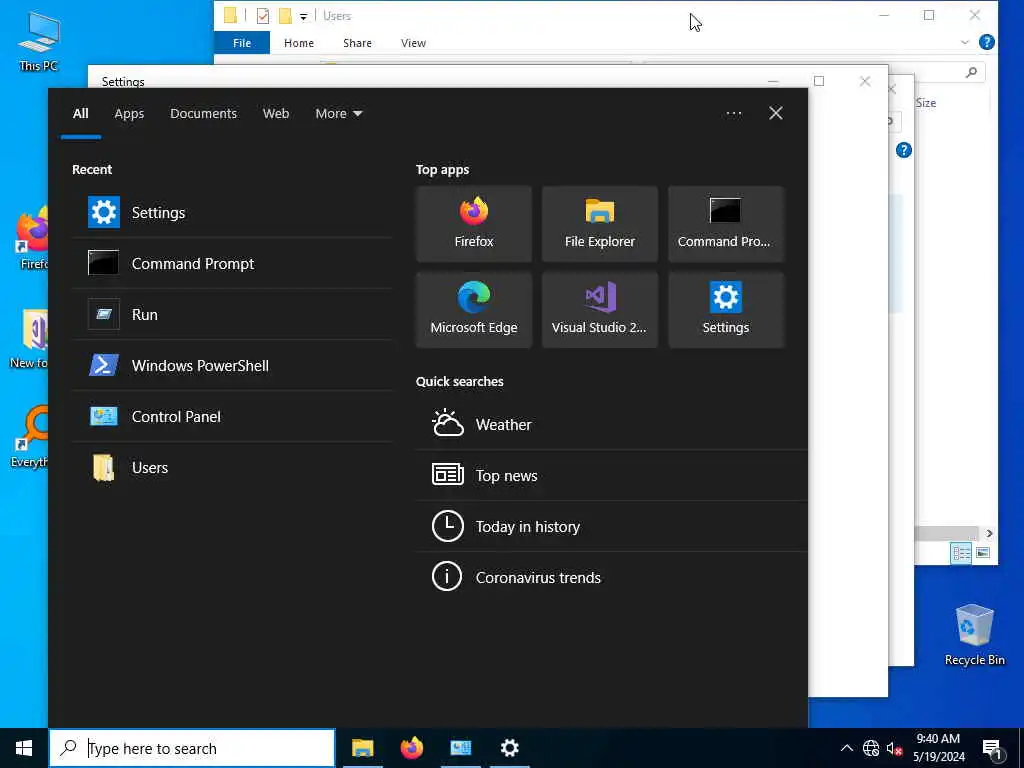Open File Explorer tile in Top apps
Image resolution: width=1024 pixels, height=768 pixels.
coord(600,224)
